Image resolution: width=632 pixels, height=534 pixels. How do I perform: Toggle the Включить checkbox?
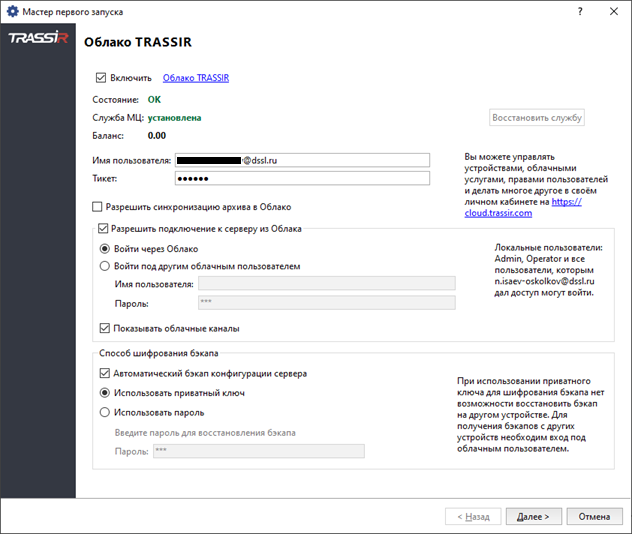101,77
